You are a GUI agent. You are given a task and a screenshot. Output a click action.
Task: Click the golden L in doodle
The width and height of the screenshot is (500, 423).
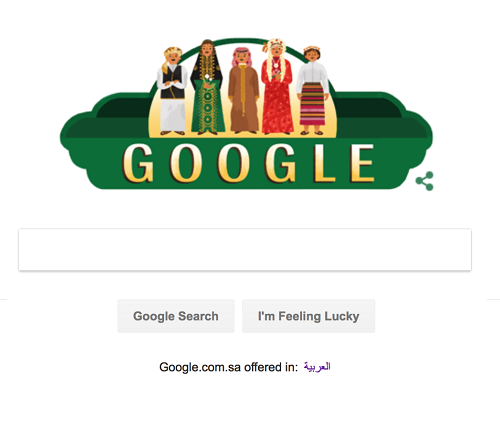click(324, 163)
